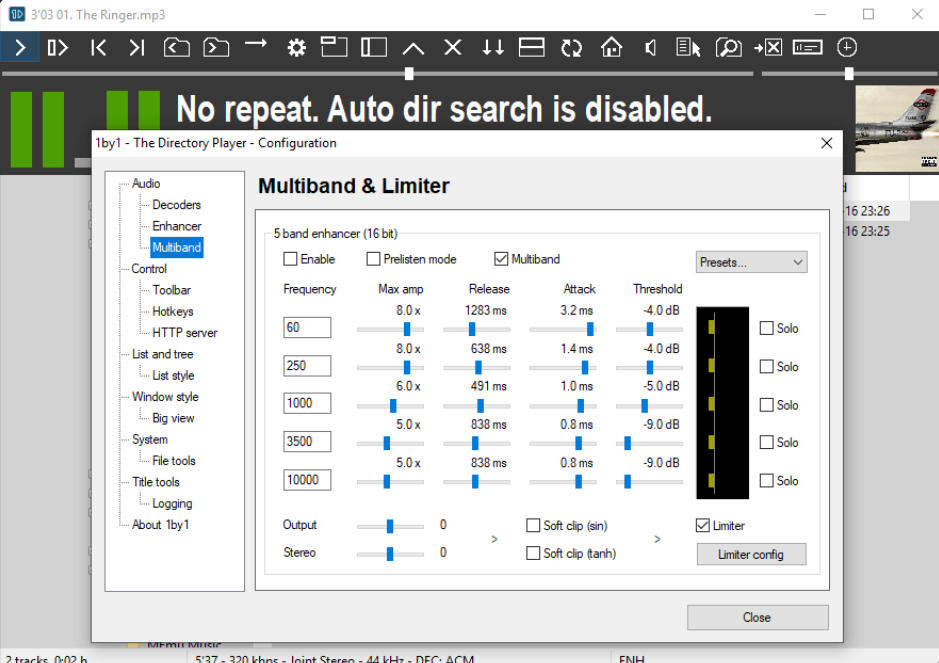The width and height of the screenshot is (939, 663).
Task: Click the text display bar icon
Action: tap(807, 47)
